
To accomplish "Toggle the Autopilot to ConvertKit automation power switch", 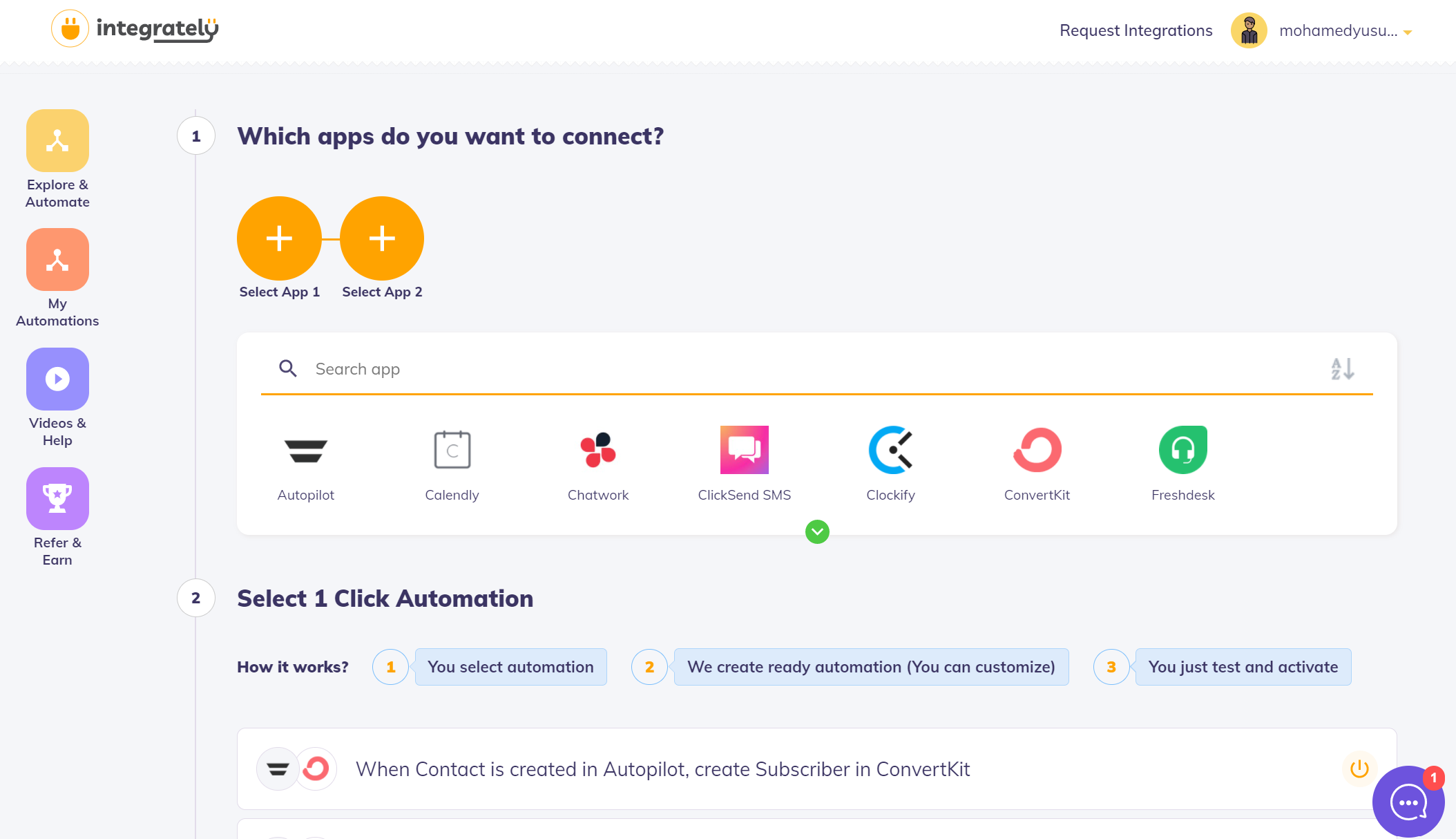I will tap(1359, 769).
